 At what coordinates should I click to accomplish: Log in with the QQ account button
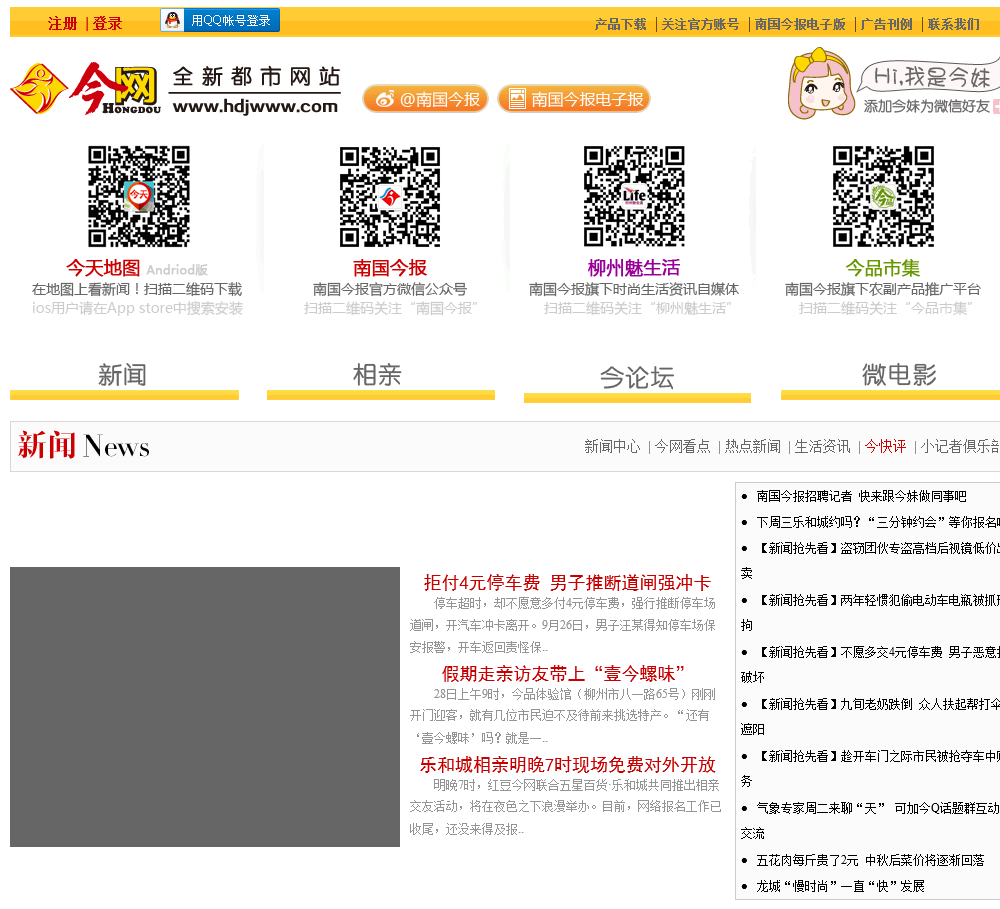pyautogui.click(x=220, y=20)
